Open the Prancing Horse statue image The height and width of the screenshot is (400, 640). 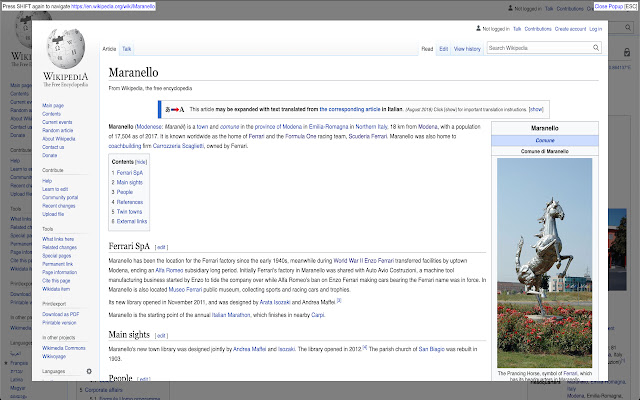coord(544,263)
